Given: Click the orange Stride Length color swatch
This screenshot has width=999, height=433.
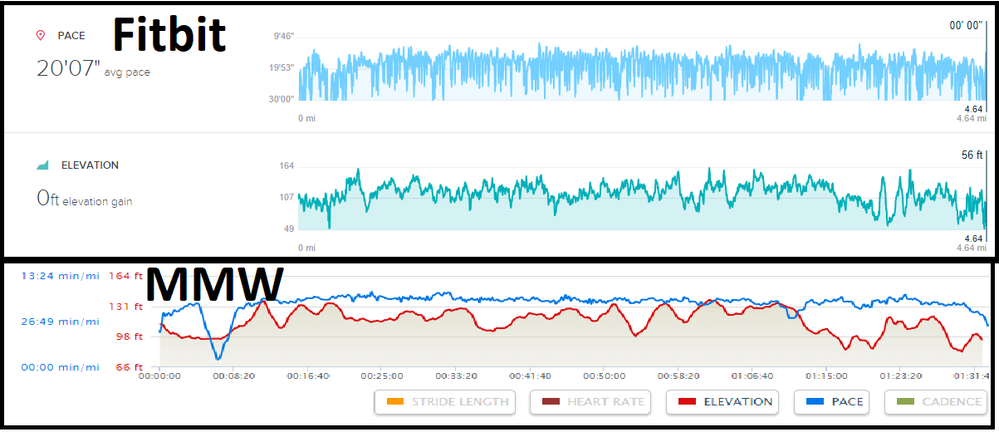Looking at the screenshot, I should tap(395, 402).
